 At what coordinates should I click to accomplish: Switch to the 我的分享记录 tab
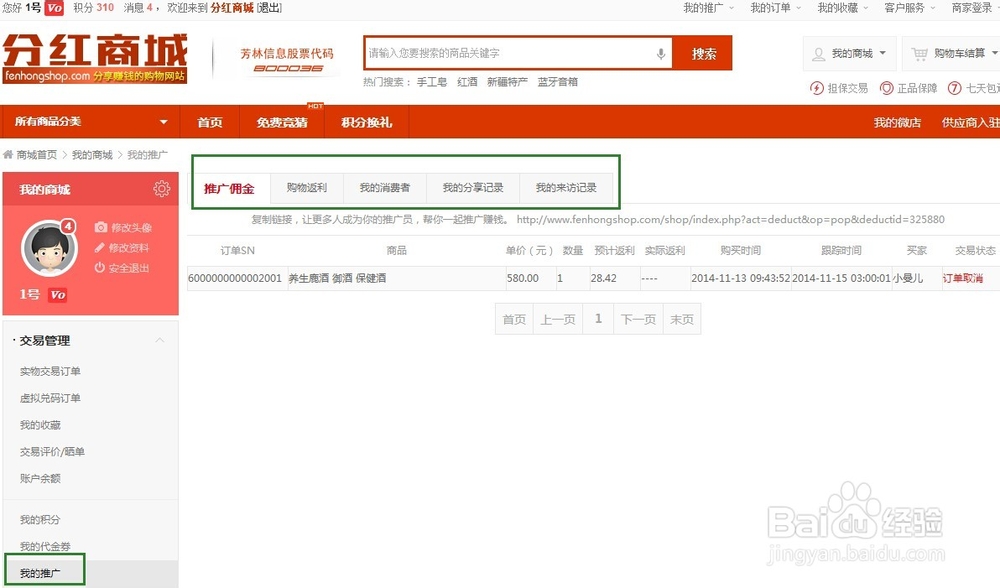(x=473, y=187)
